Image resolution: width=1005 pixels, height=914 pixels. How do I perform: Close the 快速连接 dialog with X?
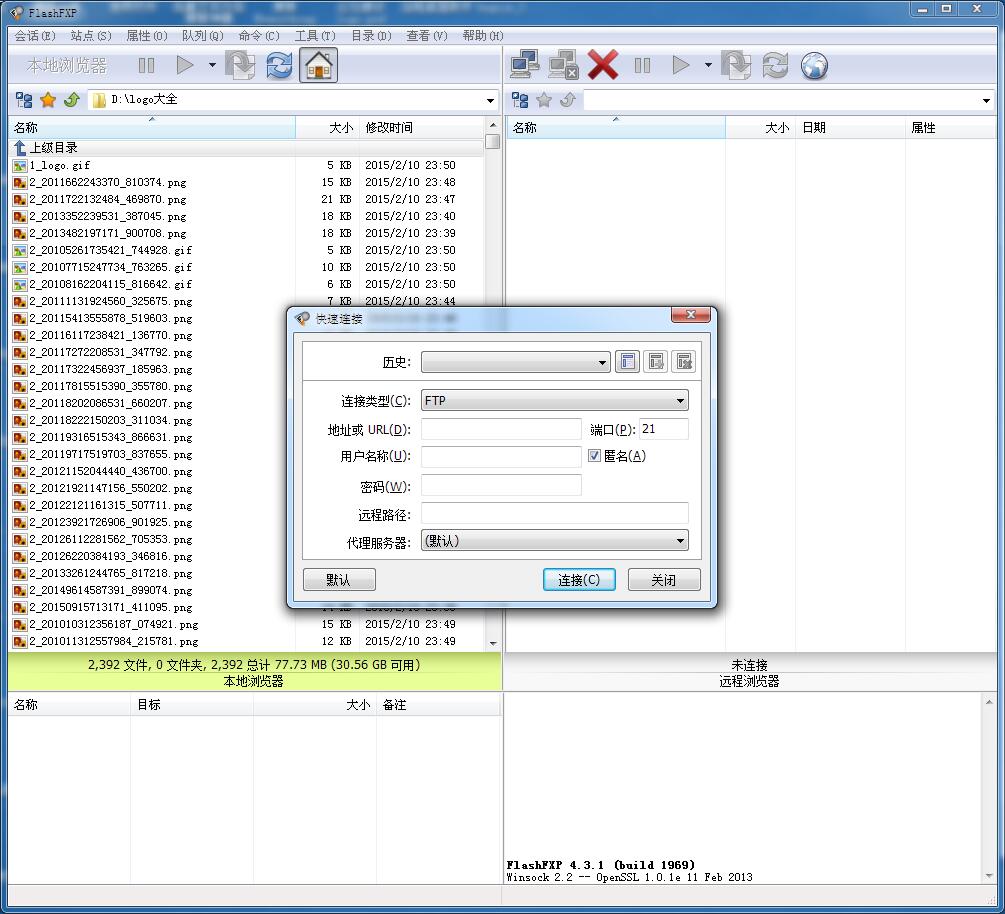click(x=691, y=315)
